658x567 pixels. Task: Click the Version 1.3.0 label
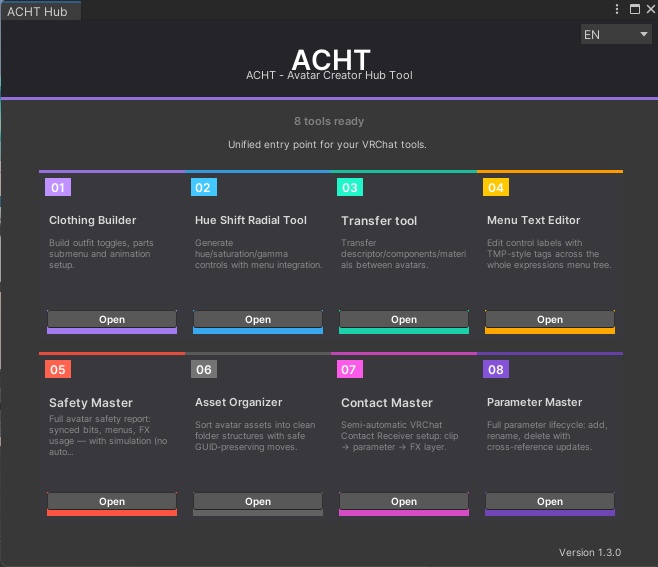point(590,552)
